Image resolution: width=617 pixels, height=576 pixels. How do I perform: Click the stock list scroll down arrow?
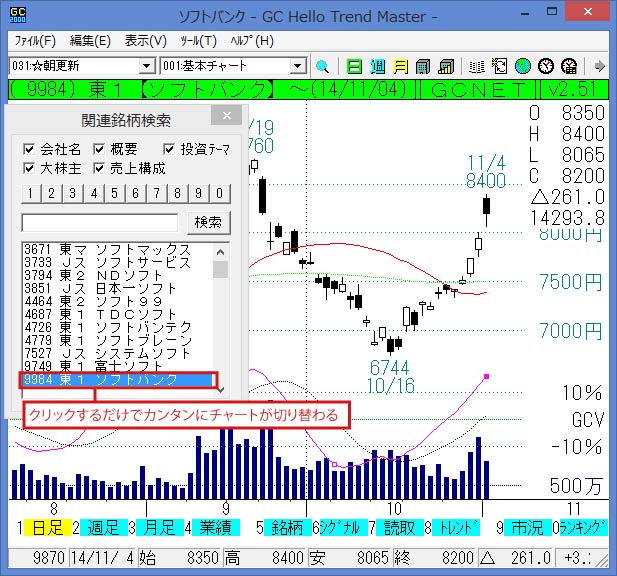221,390
